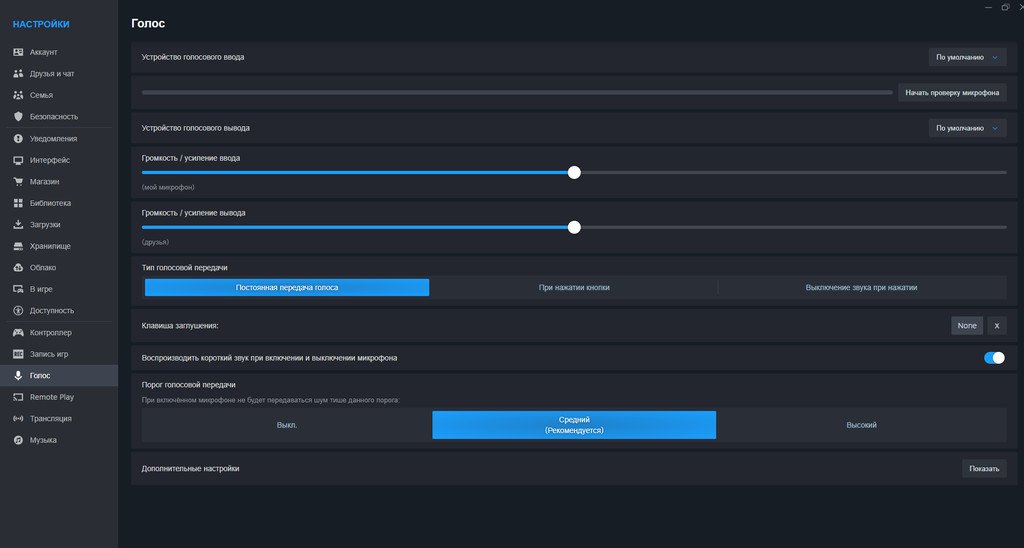This screenshot has width=1024, height=548.
Task: Open the Аккаунт settings section
Action: coord(59,52)
